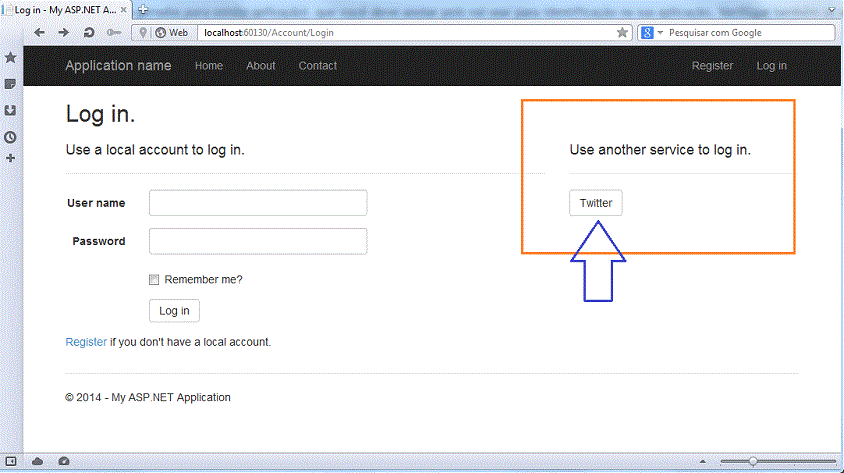Toggle the panel view icon in status bar
Image resolution: width=844 pixels, height=473 pixels.
pos(11,461)
